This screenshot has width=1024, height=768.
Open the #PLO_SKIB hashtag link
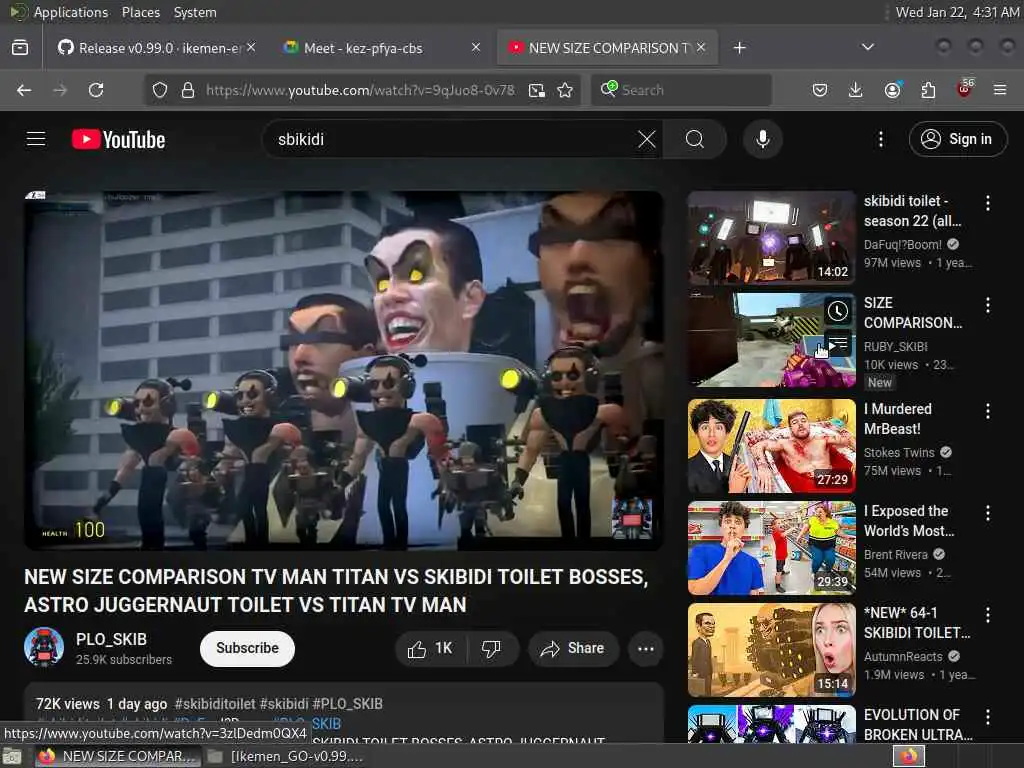347,704
